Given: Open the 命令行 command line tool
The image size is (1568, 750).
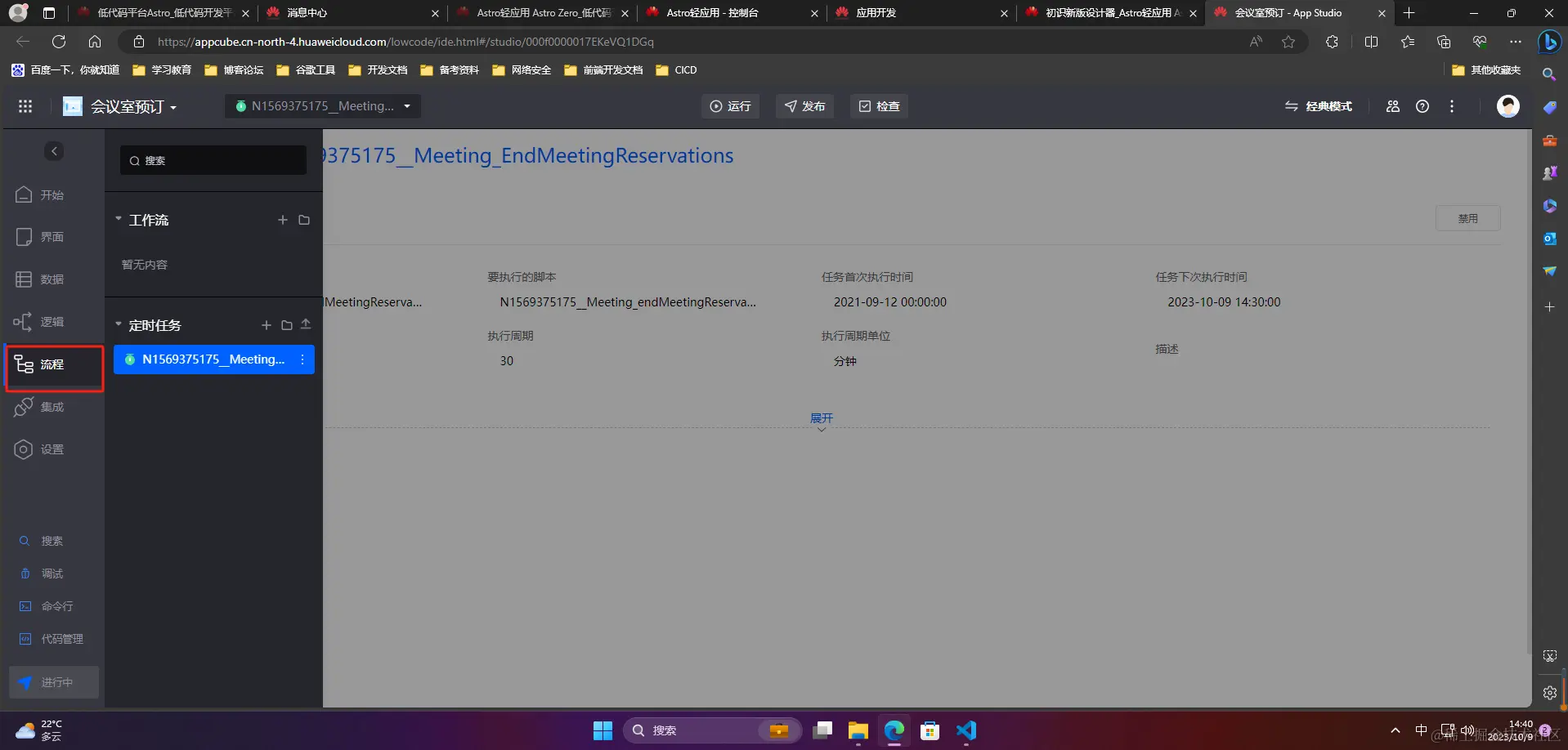Looking at the screenshot, I should (x=47, y=606).
